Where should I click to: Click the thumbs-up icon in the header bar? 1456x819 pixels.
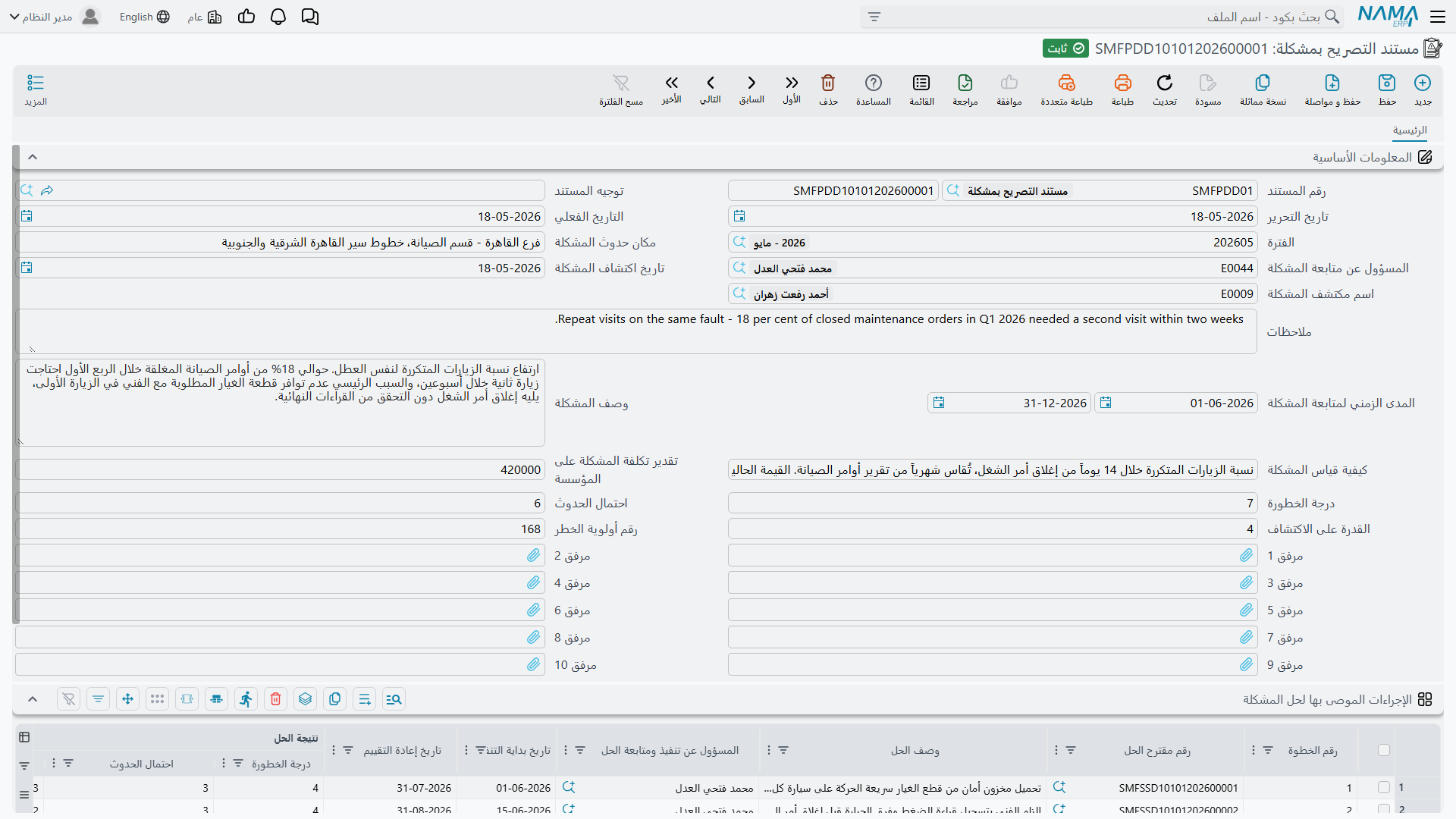click(246, 17)
